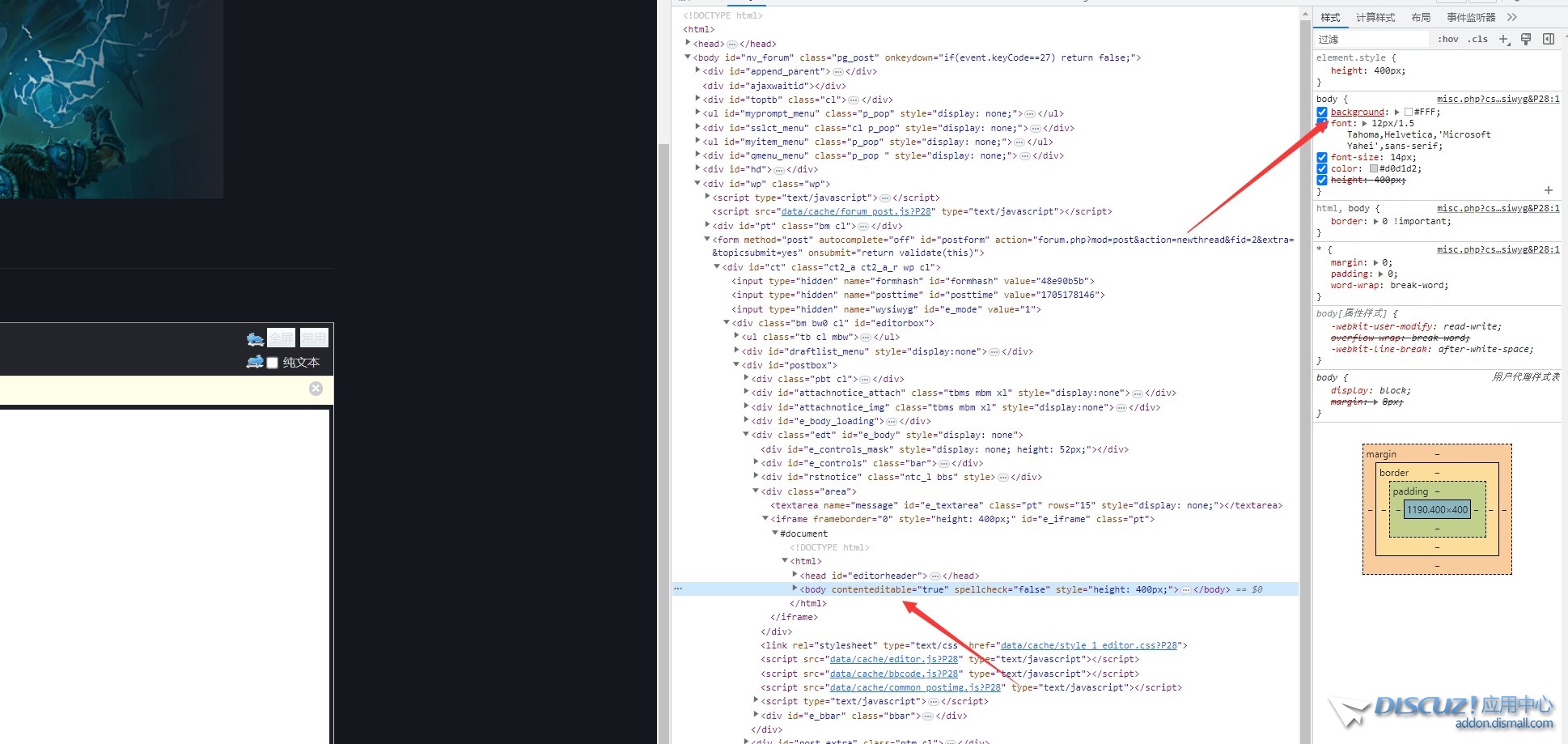Image resolution: width=1568 pixels, height=744 pixels.
Task: Expand the background shorthand triangle
Action: coord(1397,113)
